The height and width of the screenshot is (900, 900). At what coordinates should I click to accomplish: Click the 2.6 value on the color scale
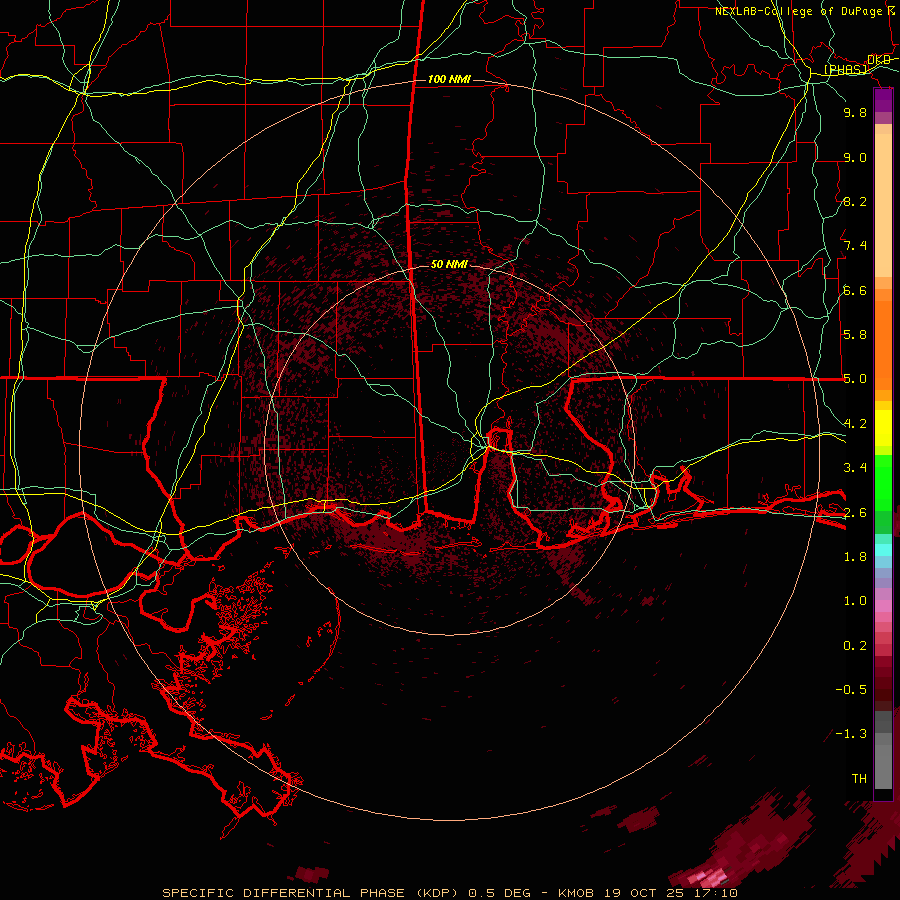(x=855, y=513)
